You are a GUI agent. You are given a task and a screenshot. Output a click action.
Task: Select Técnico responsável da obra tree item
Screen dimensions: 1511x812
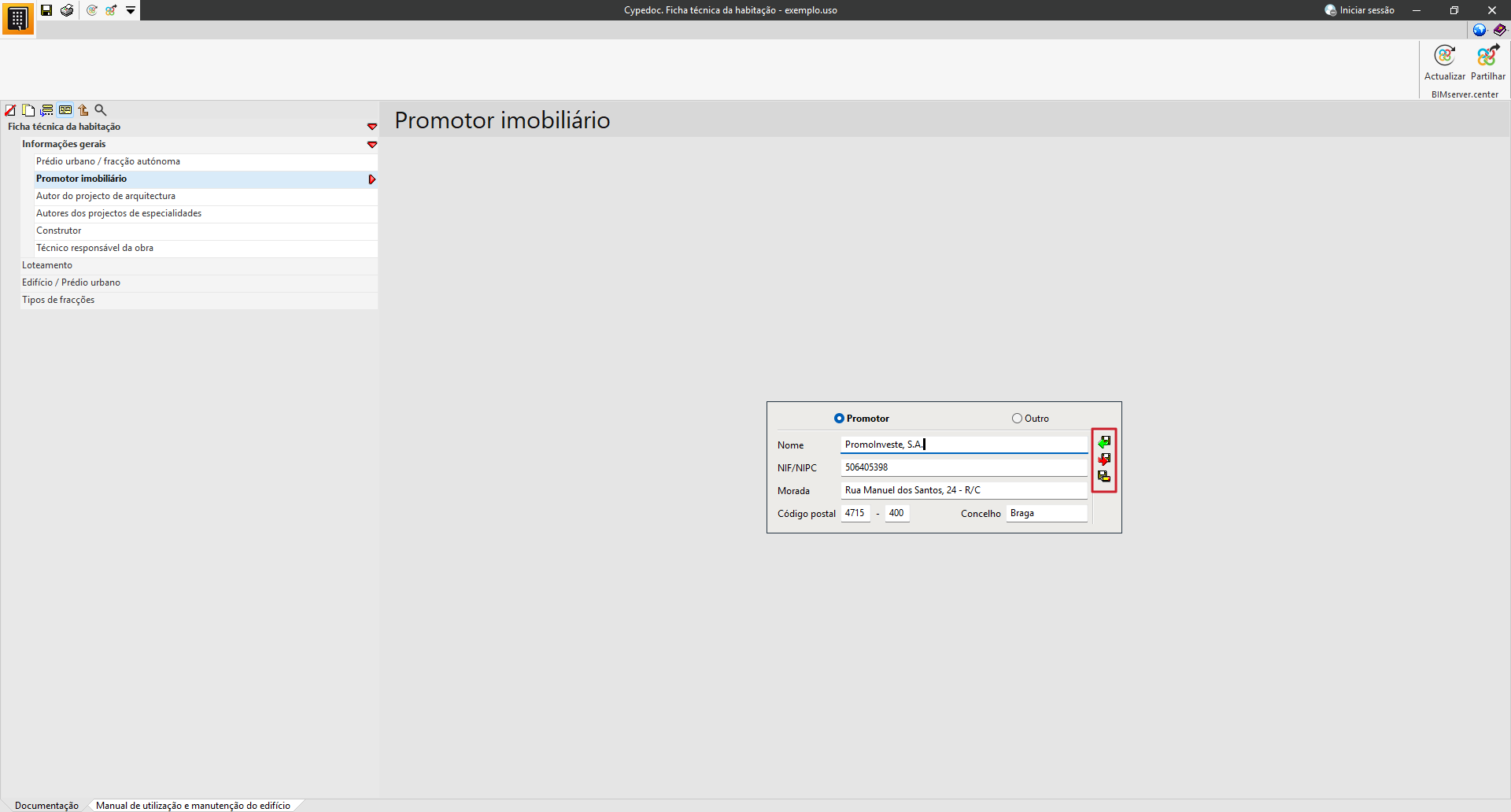[206, 249]
